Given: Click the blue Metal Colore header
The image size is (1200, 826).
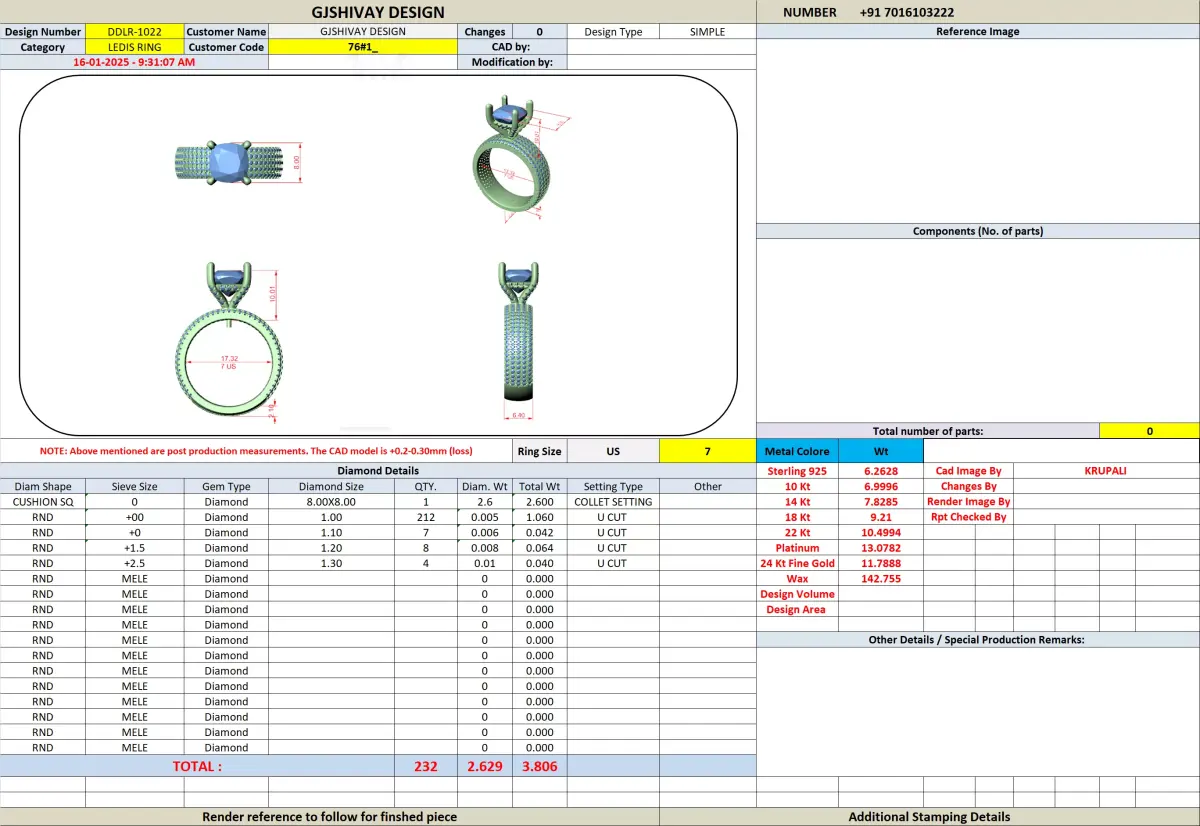Looking at the screenshot, I should (797, 451).
